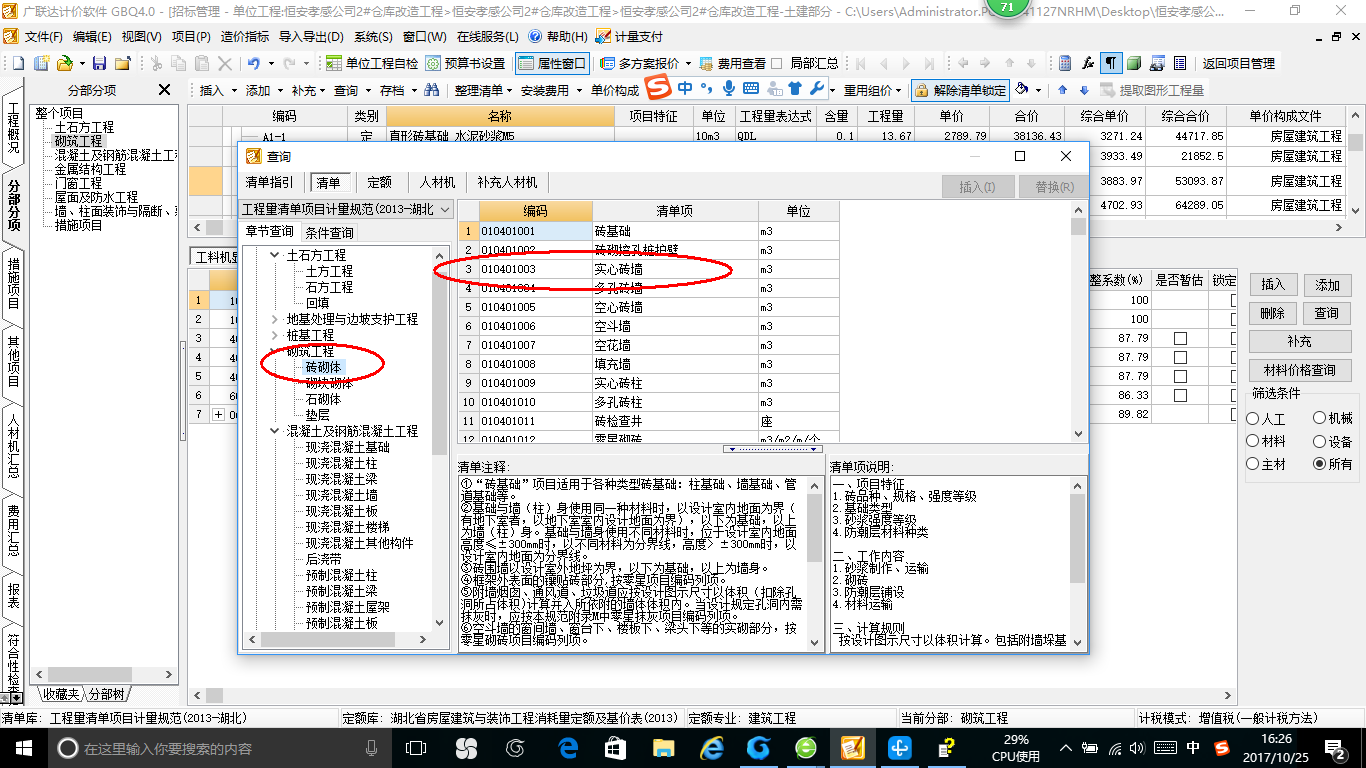This screenshot has height=768, width=1366.
Task: Click the blue move-down arrow icon
Action: coord(1084,90)
